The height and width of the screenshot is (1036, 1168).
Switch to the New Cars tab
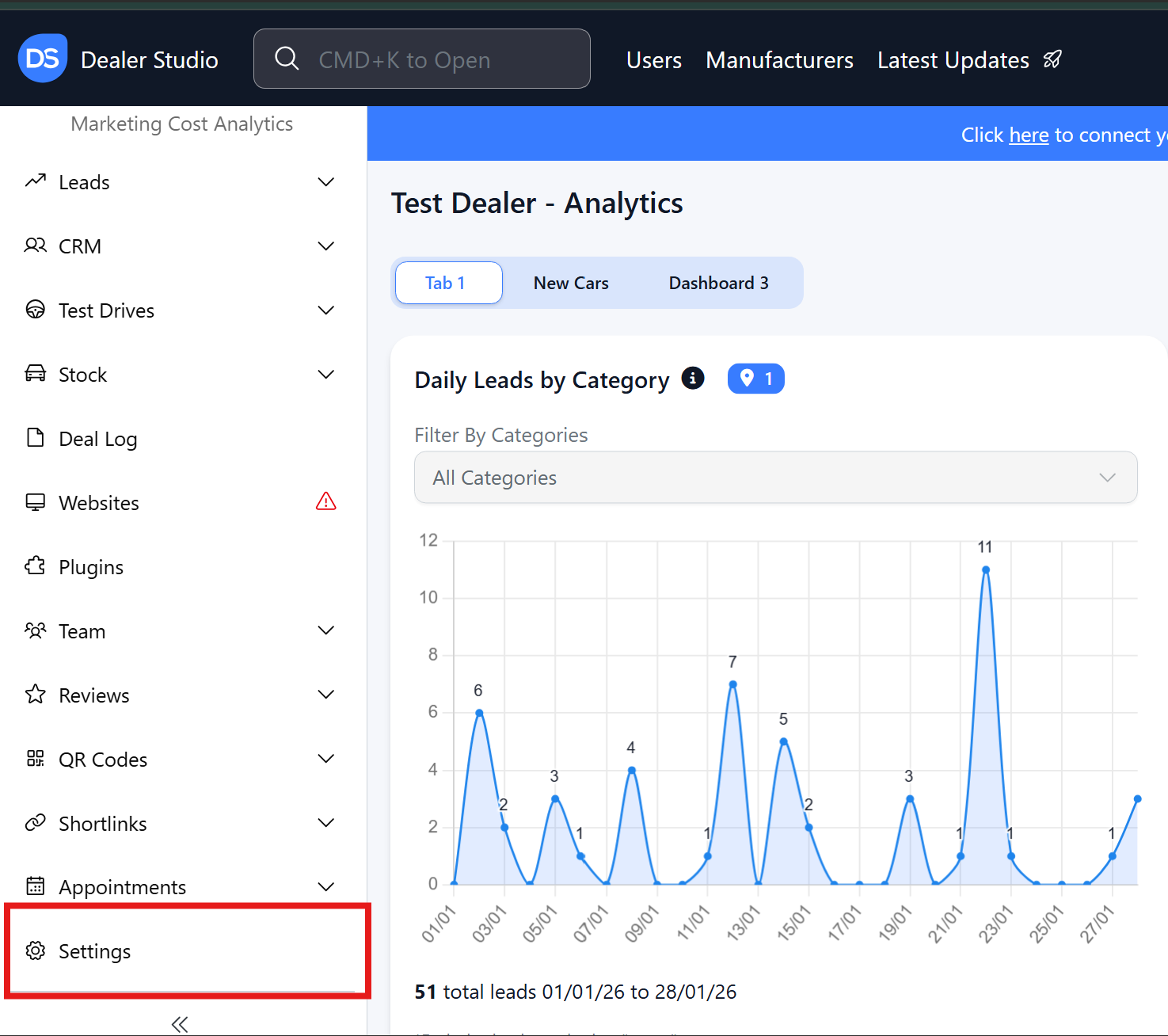point(571,283)
